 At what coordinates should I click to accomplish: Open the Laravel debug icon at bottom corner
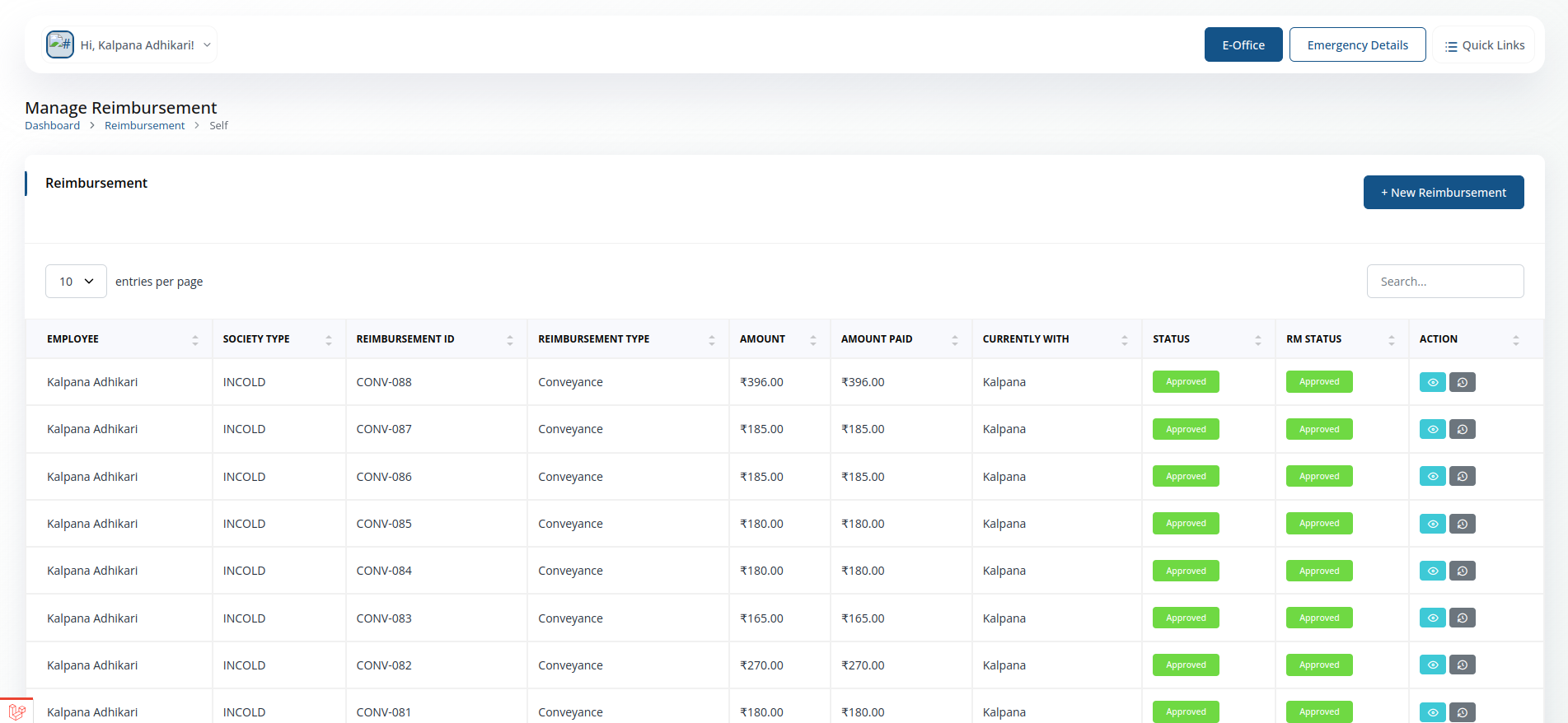[16, 711]
